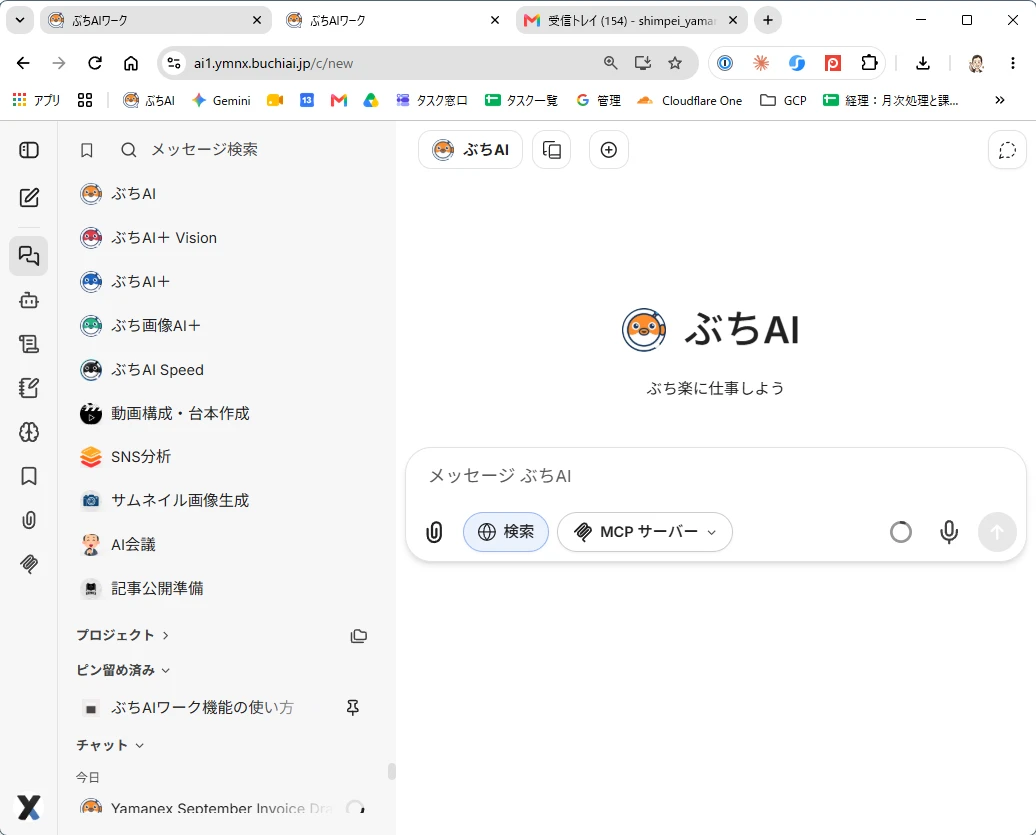Click the address bar URL
Image resolution: width=1036 pixels, height=835 pixels.
pos(273,63)
